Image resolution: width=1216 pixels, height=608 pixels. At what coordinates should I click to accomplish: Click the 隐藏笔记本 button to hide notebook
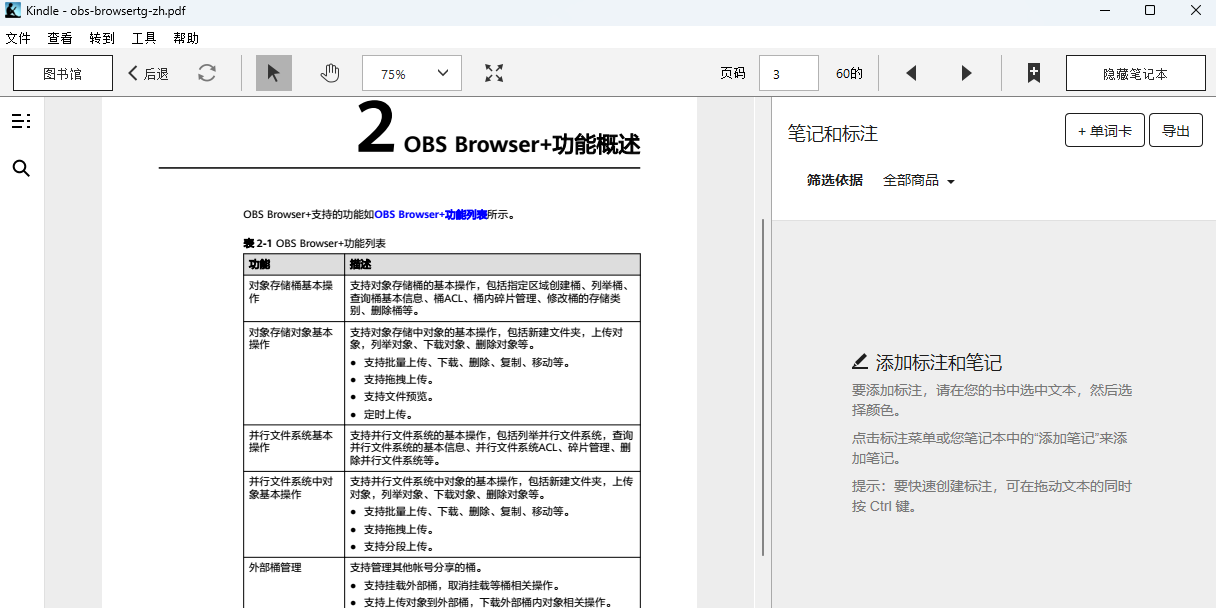(1135, 72)
